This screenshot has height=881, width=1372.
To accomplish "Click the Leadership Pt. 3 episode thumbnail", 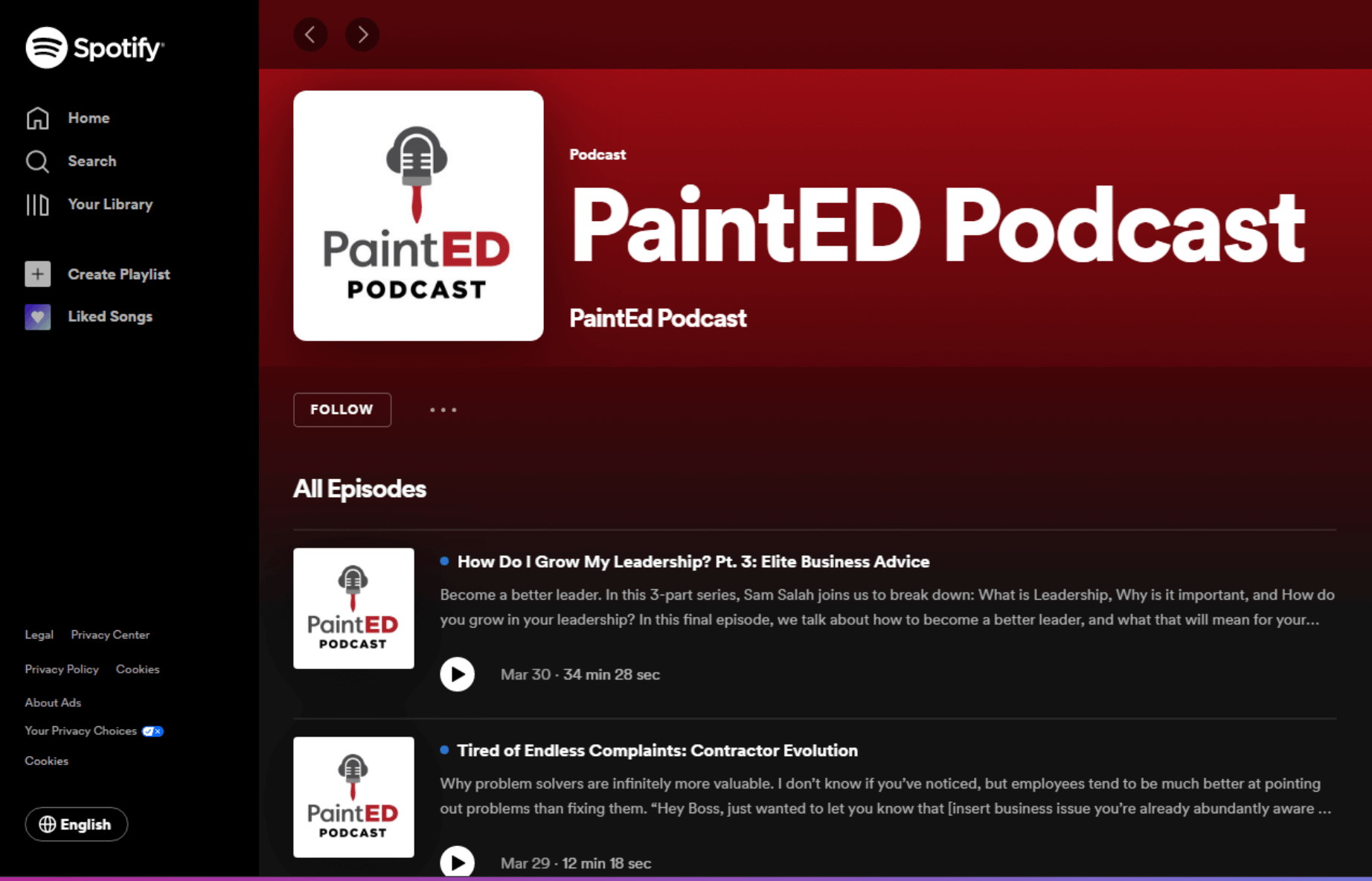I will pos(353,609).
